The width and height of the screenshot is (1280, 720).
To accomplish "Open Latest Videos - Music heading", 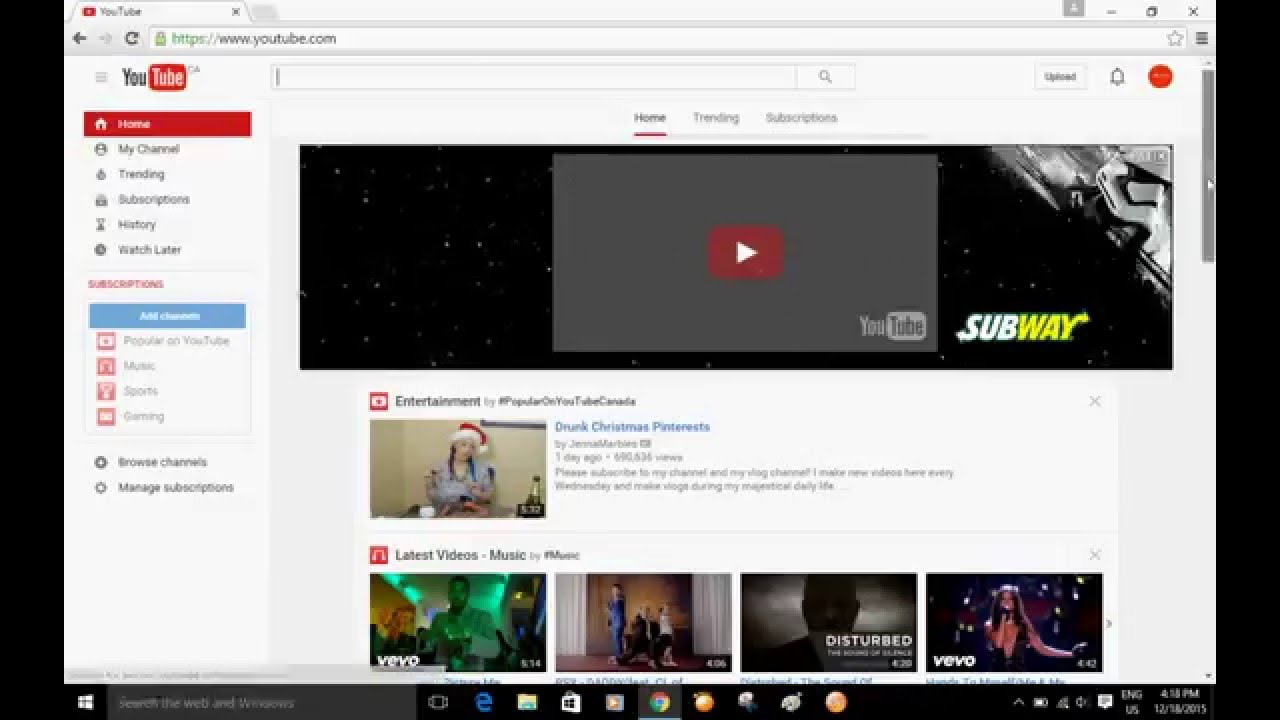I will (x=460, y=555).
